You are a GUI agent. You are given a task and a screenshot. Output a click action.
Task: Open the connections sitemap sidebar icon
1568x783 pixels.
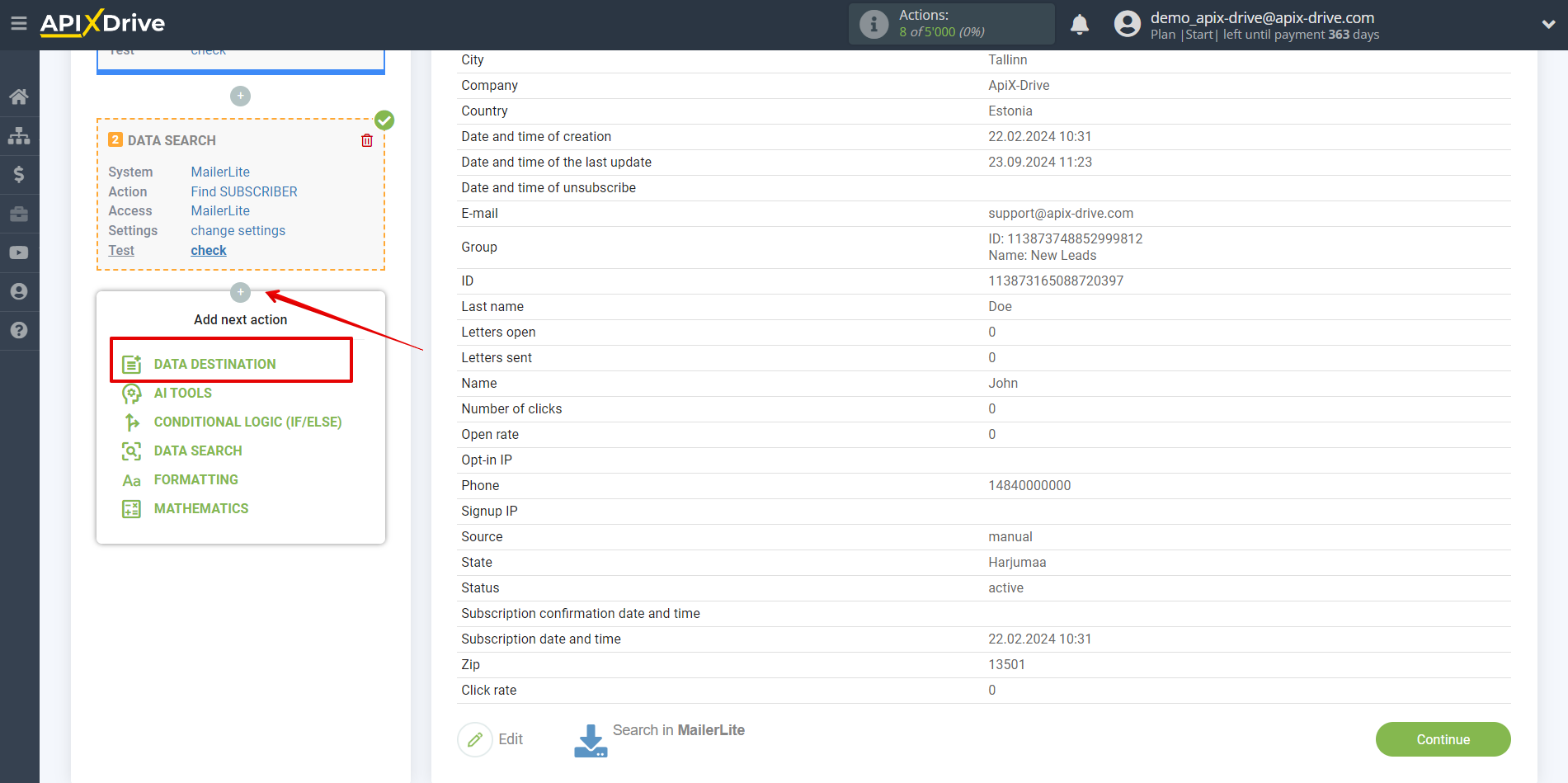[19, 135]
